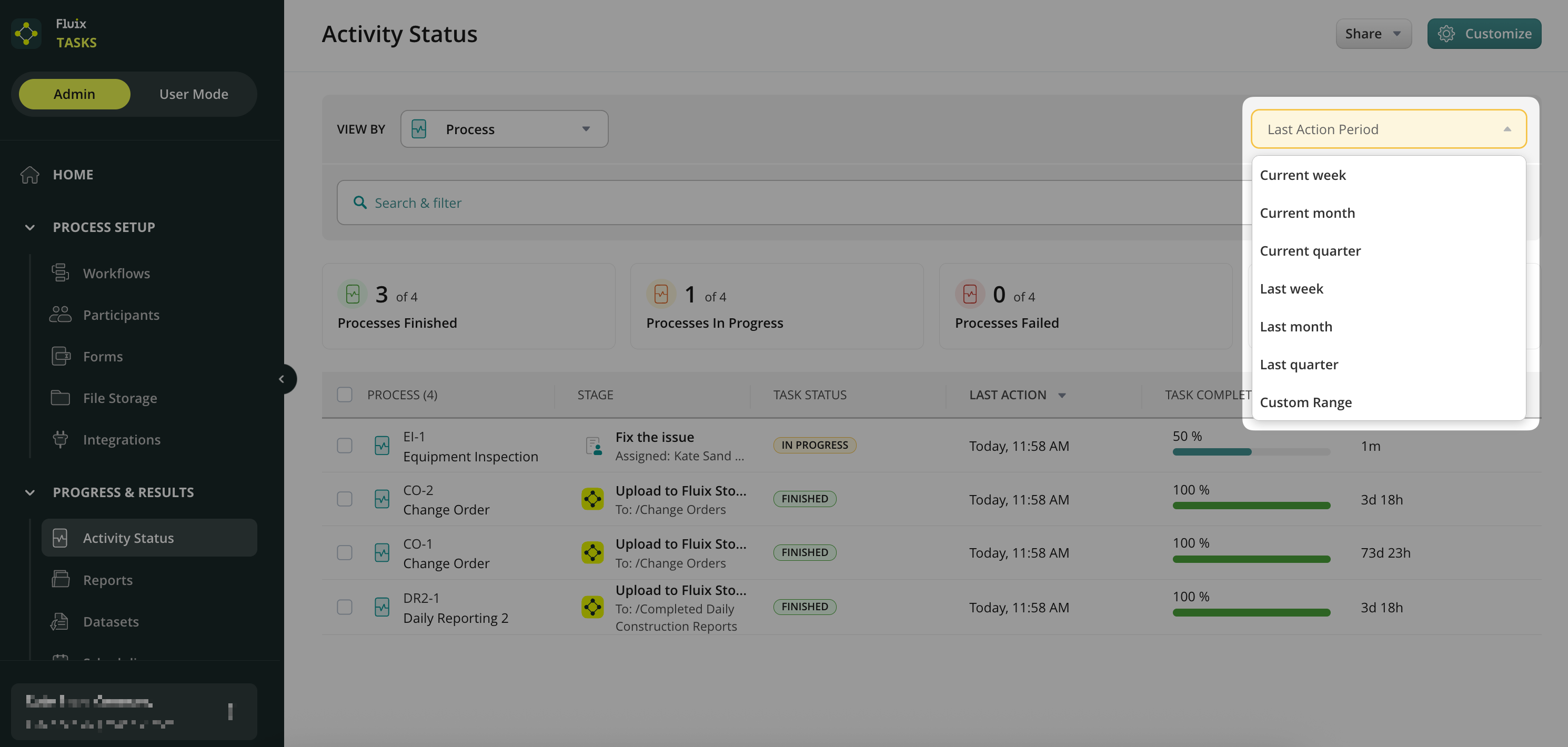Tick the DR2-1 Daily Reporting 2 checkbox
1568x747 pixels.
pyautogui.click(x=345, y=607)
